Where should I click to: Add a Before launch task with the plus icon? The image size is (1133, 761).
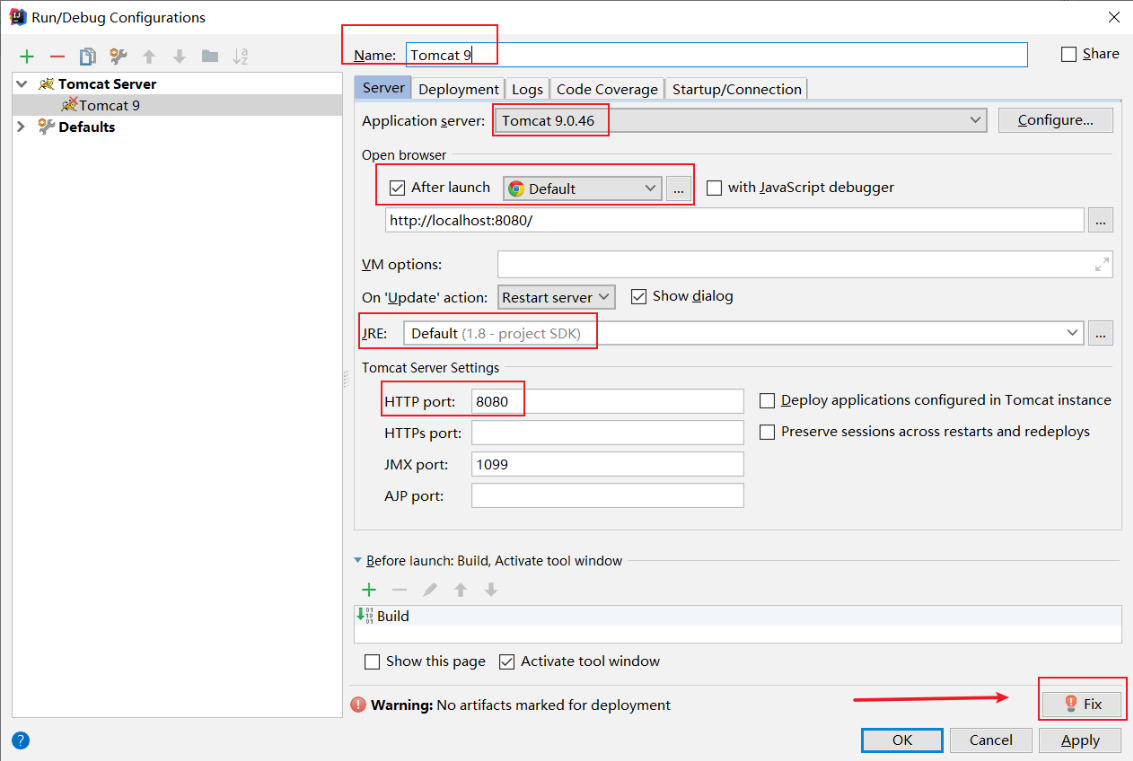click(369, 590)
